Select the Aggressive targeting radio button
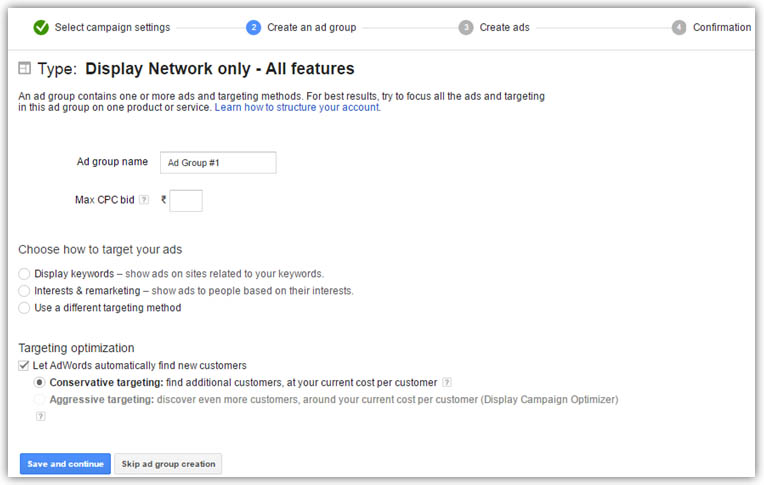The width and height of the screenshot is (764, 485). tap(39, 400)
